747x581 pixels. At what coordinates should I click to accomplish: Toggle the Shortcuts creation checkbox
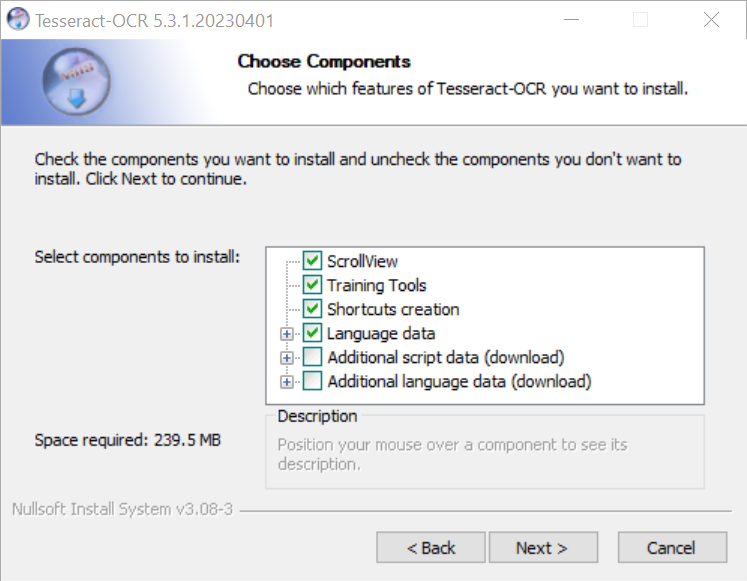pyautogui.click(x=312, y=309)
